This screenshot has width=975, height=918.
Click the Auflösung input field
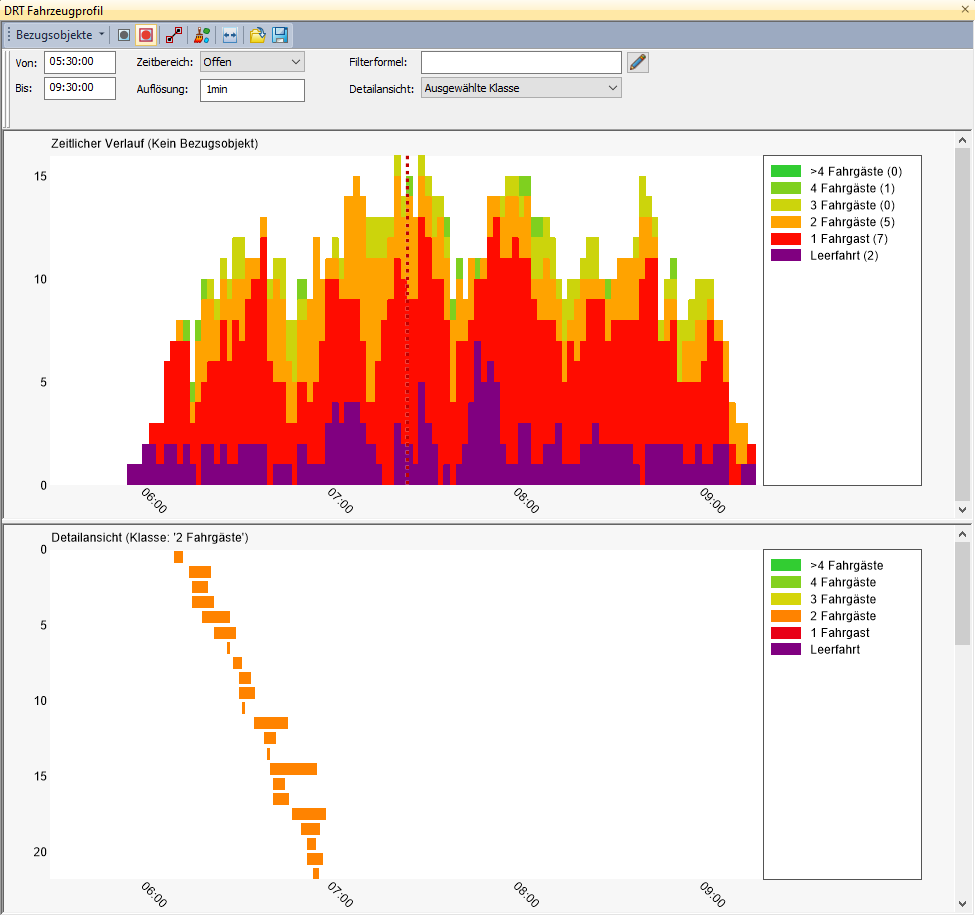tap(251, 89)
